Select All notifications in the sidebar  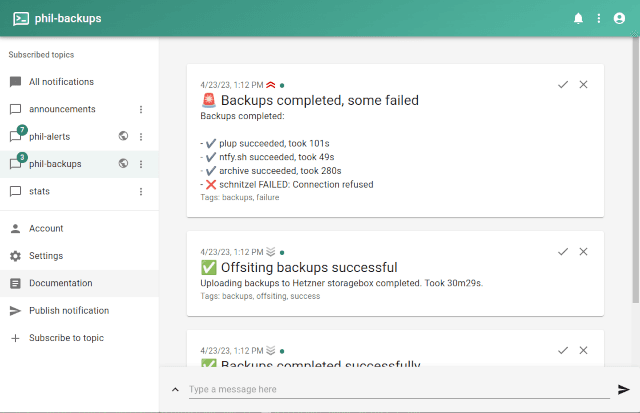click(61, 82)
